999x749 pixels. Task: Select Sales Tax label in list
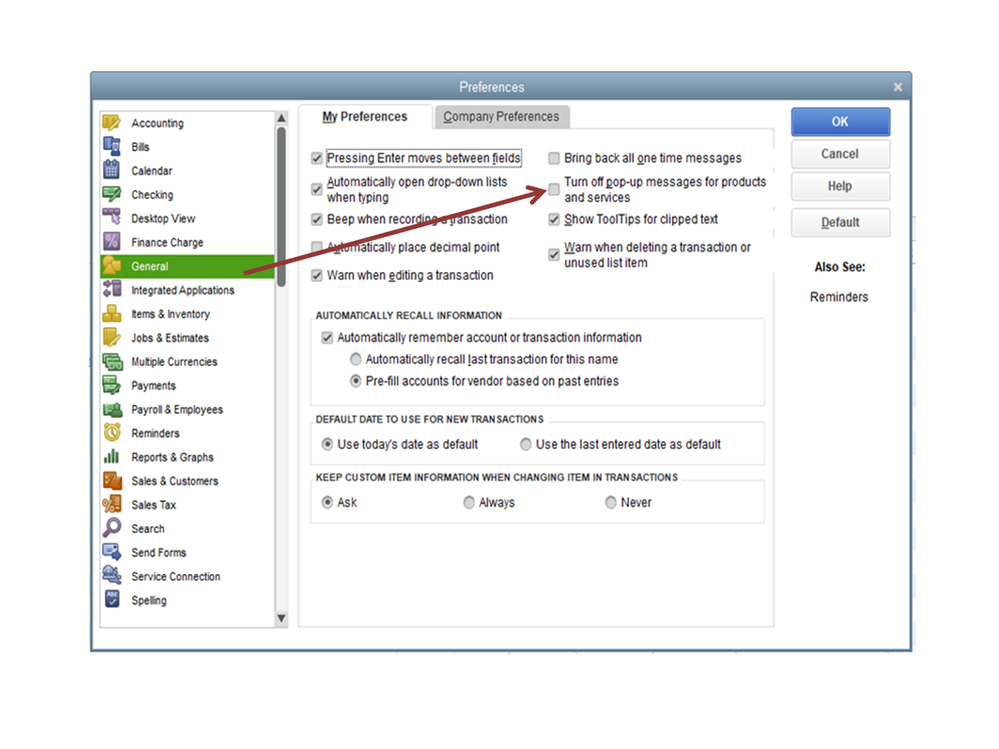(x=154, y=505)
